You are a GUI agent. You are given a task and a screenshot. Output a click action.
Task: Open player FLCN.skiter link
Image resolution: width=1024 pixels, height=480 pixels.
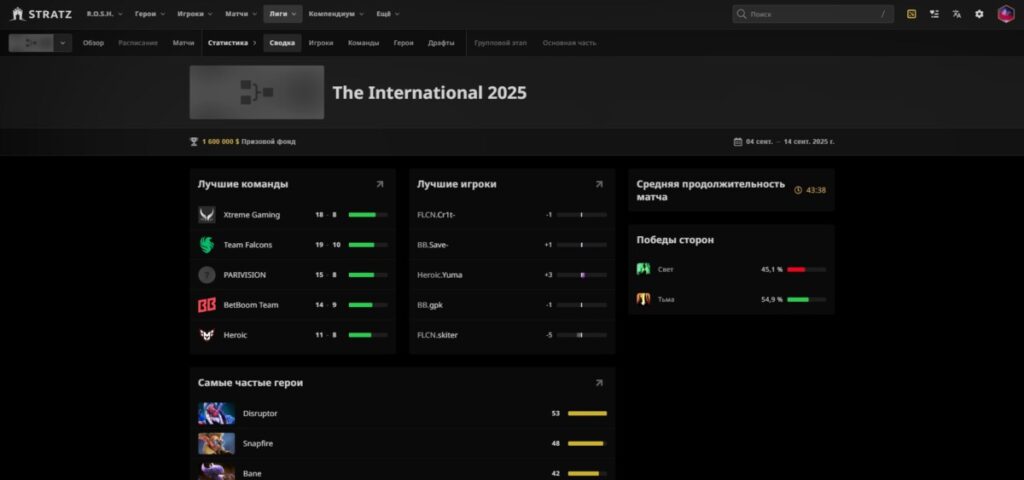point(438,335)
